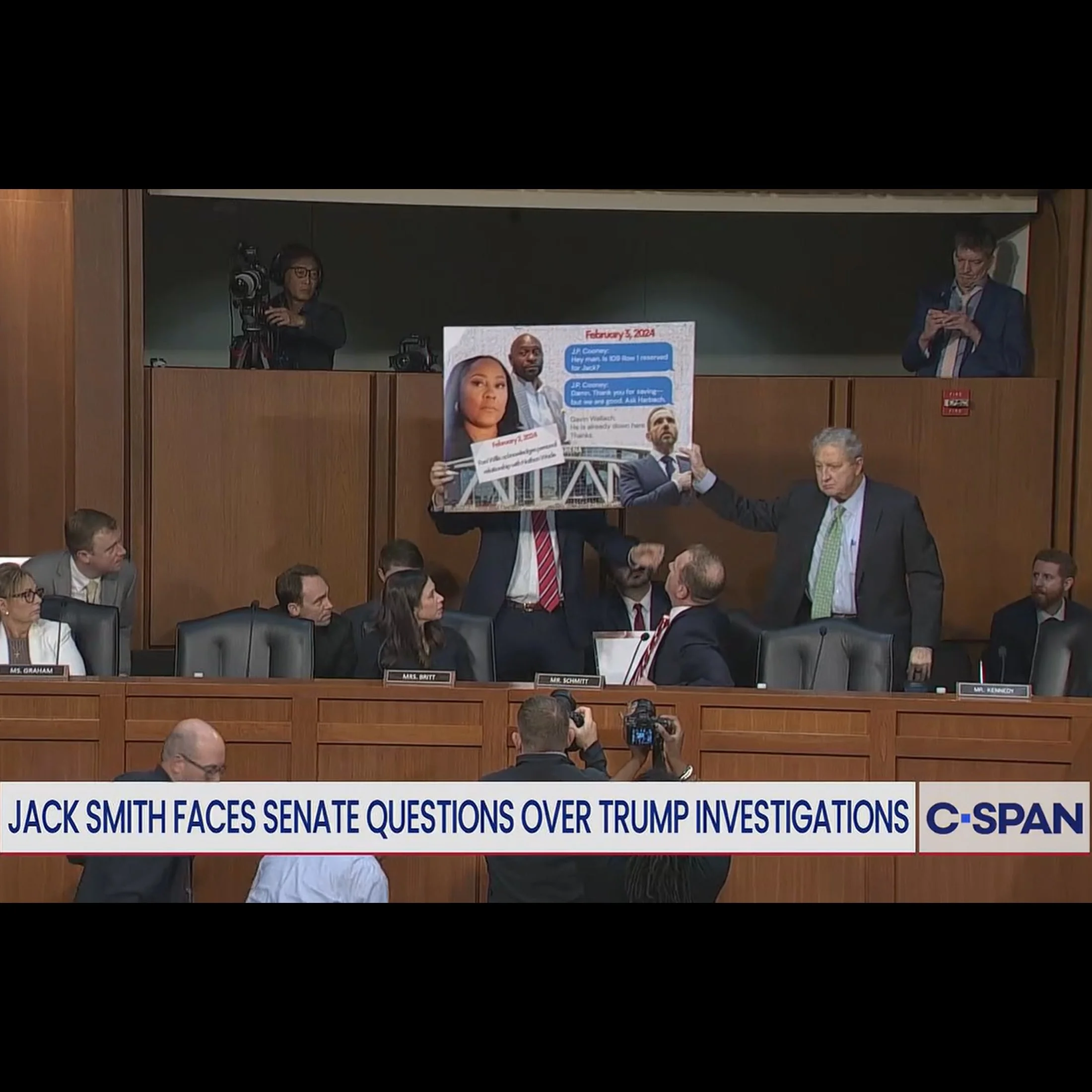Click the 'MRS. BRITT' nameplate

pyautogui.click(x=419, y=677)
